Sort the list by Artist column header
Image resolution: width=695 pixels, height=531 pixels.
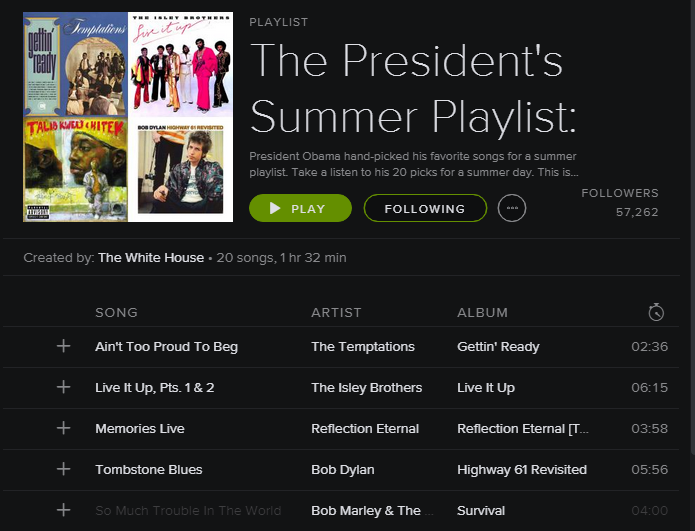point(336,313)
